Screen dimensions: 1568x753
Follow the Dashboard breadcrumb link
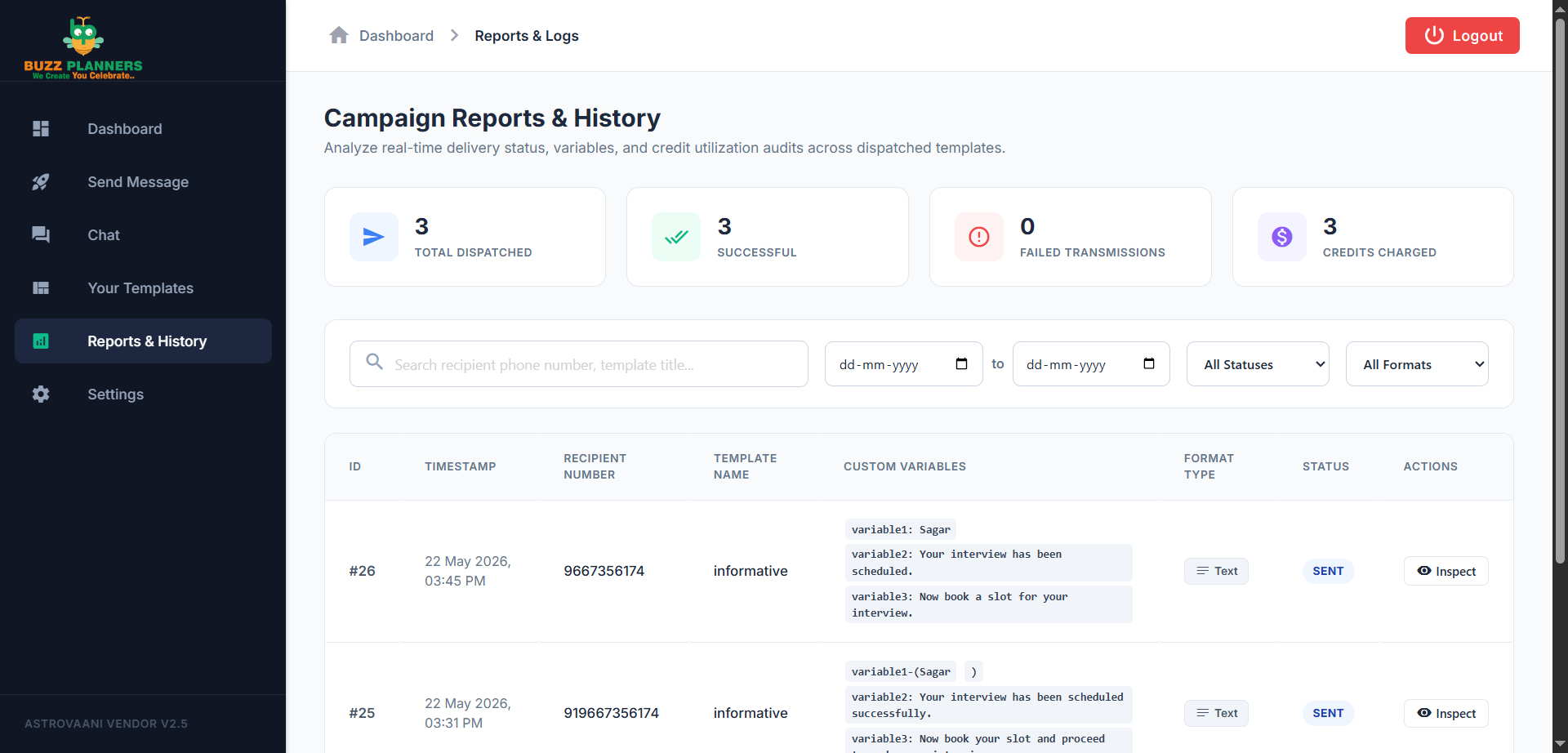396,35
